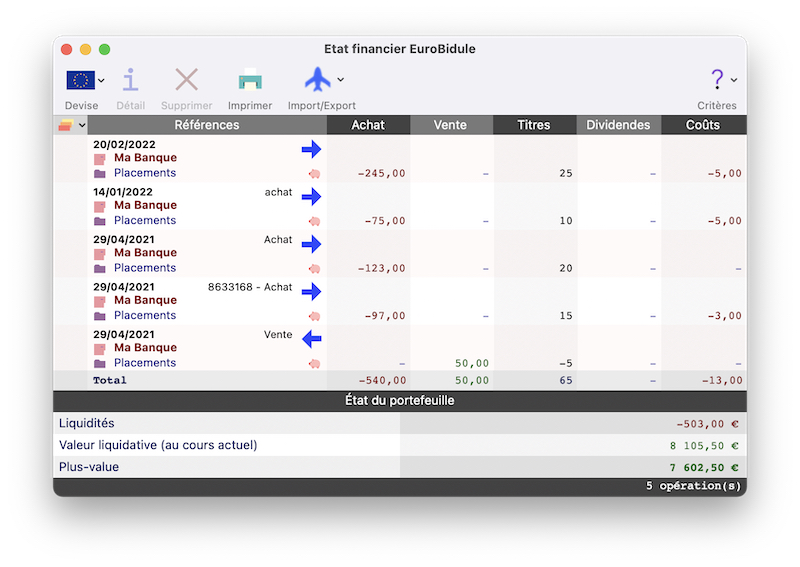Click the Liquidités amount -503,00 €
The width and height of the screenshot is (800, 567).
pyautogui.click(x=708, y=424)
